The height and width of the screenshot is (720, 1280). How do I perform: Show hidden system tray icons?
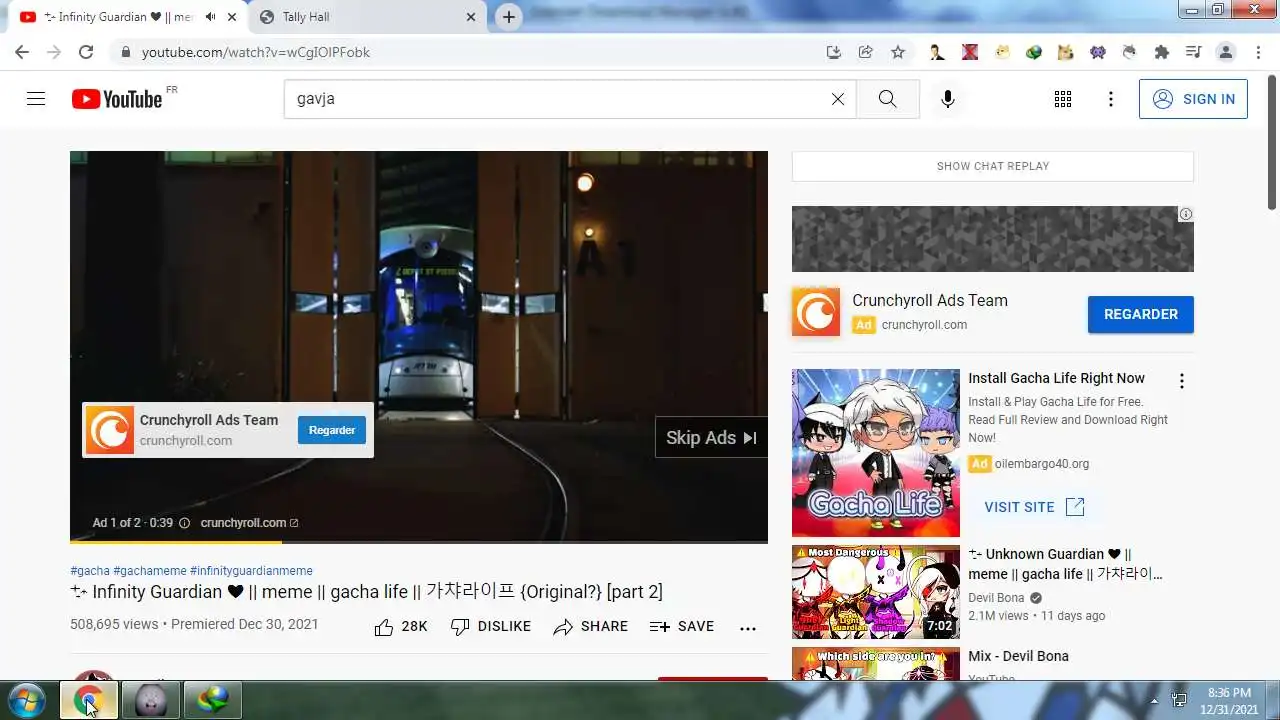click(1154, 701)
